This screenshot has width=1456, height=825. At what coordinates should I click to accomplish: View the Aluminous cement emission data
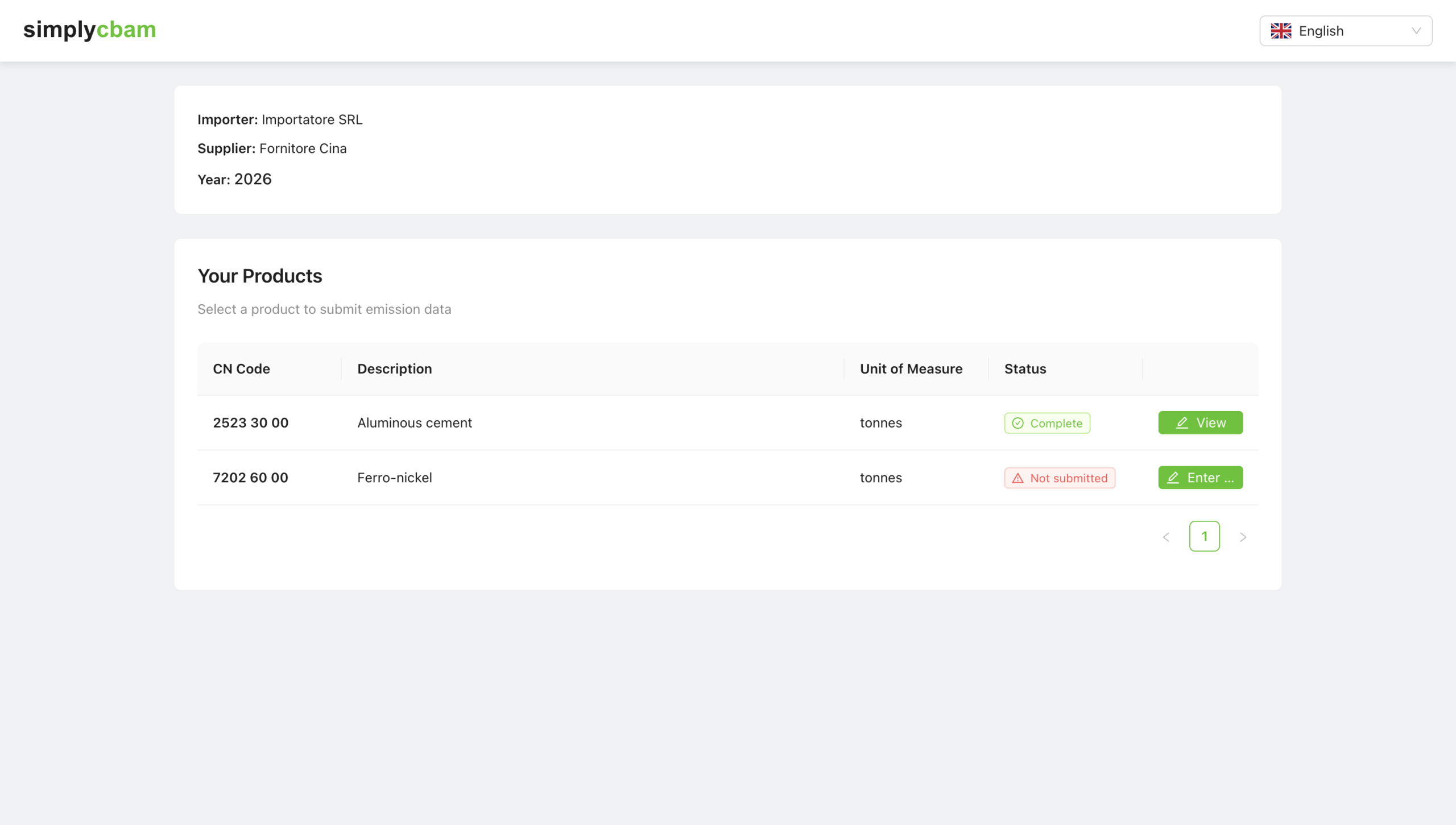[1200, 422]
